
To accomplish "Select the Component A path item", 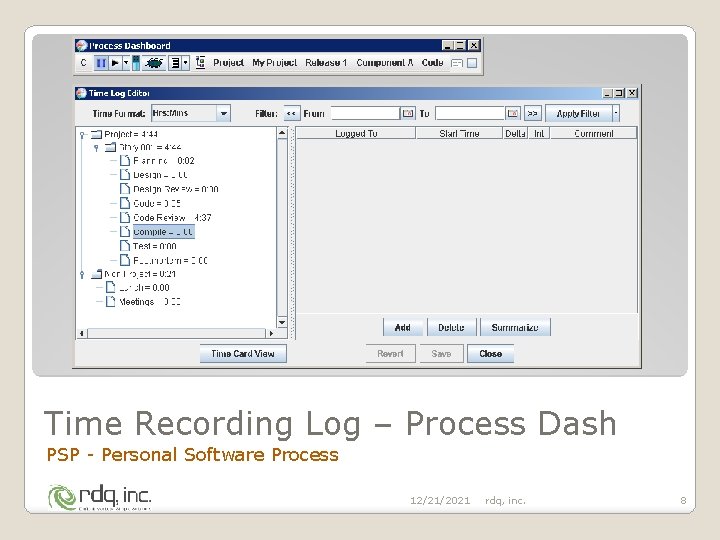I will pyautogui.click(x=385, y=63).
